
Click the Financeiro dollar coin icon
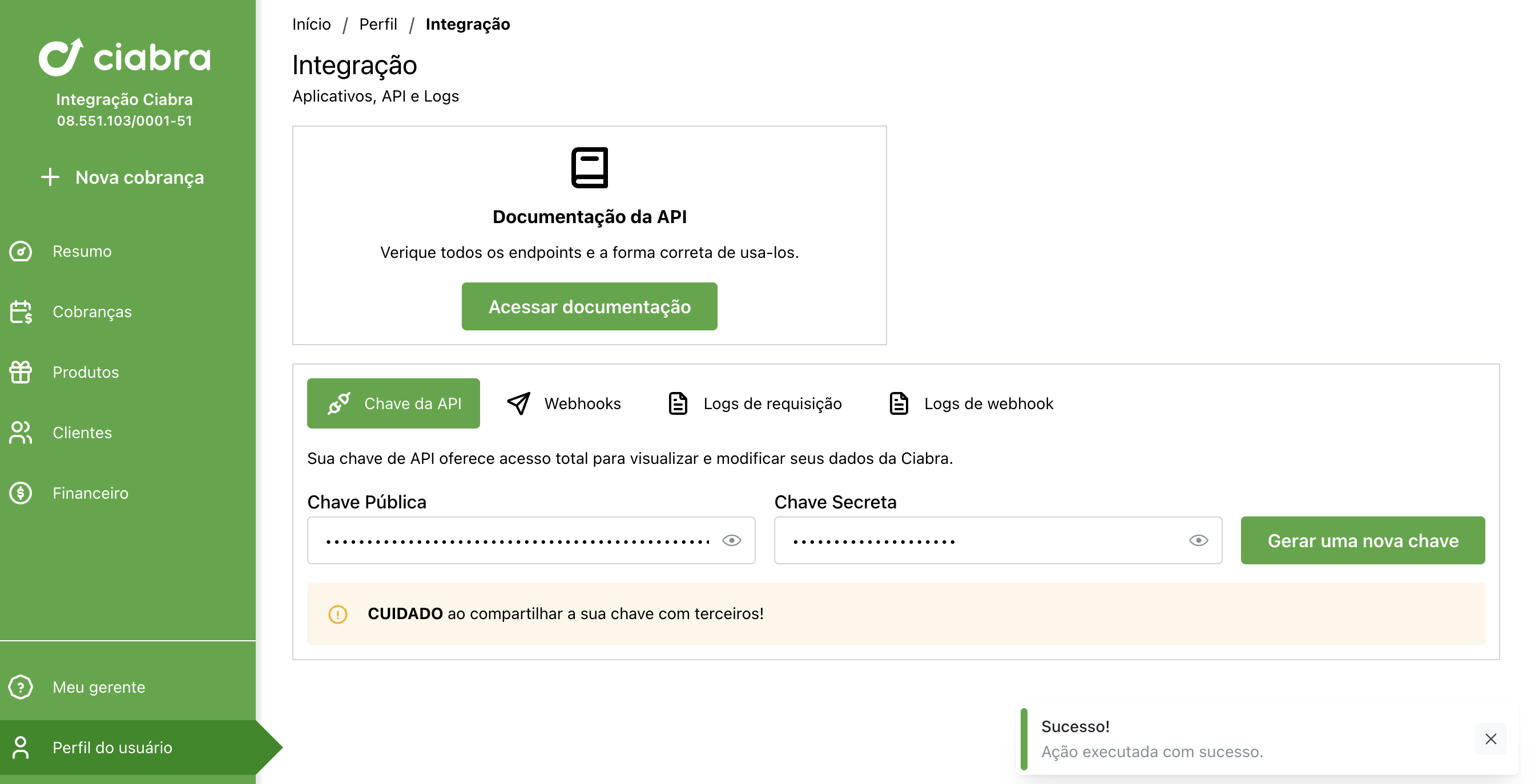(21, 493)
